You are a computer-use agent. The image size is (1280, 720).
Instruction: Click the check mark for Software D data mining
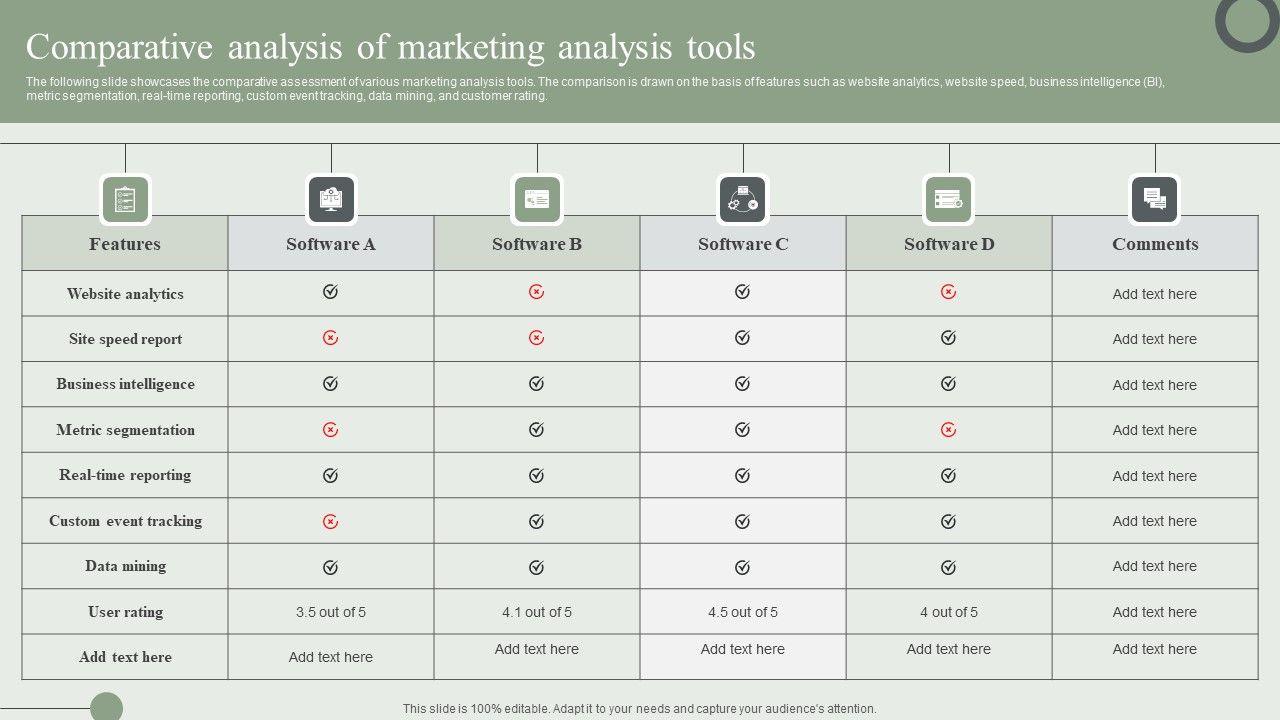tap(949, 567)
